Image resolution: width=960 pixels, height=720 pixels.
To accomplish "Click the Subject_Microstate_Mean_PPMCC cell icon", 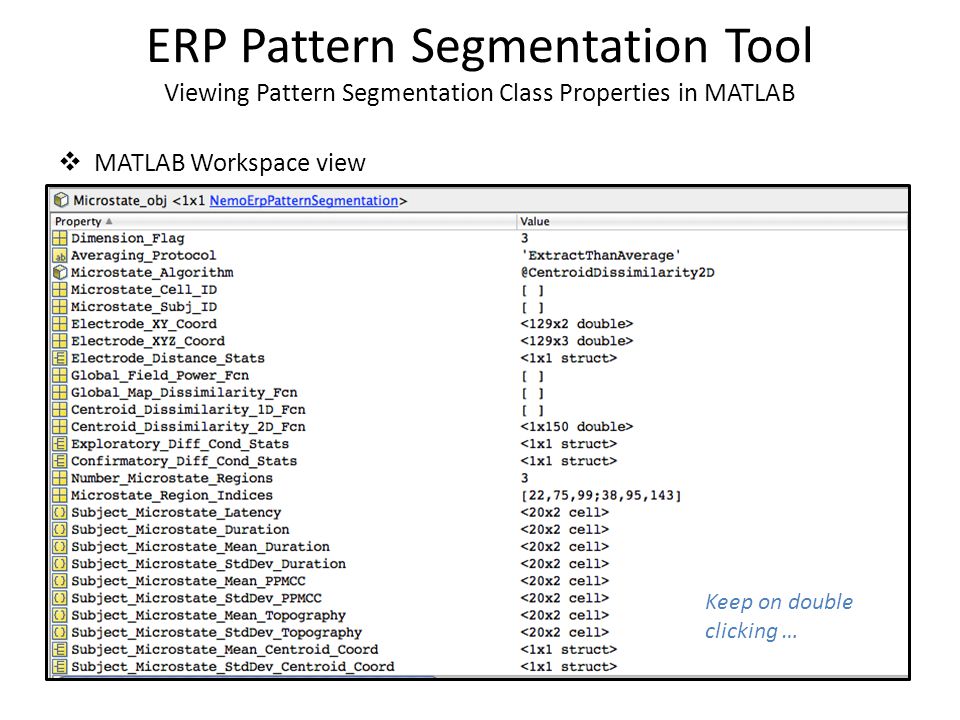I will (59, 581).
